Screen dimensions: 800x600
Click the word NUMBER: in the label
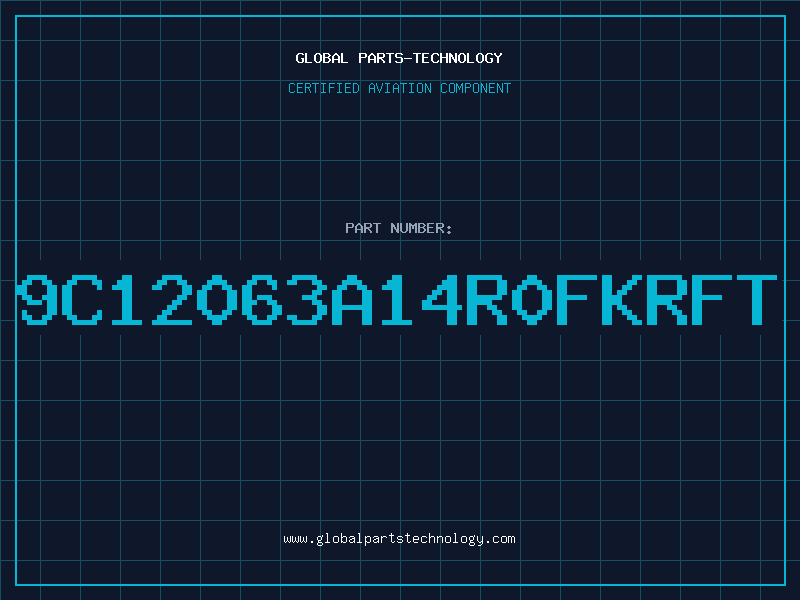click(x=421, y=228)
